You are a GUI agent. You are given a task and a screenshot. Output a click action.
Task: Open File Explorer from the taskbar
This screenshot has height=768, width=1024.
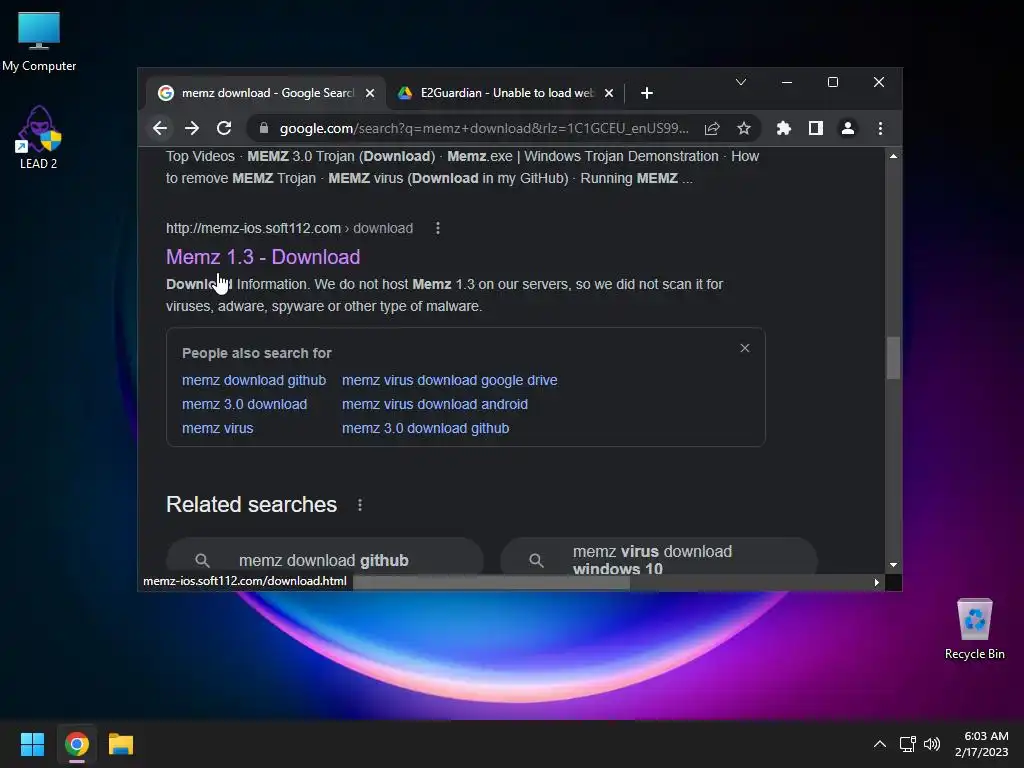tap(121, 744)
